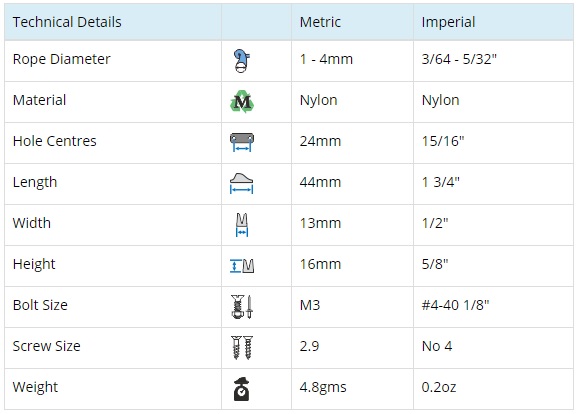The width and height of the screenshot is (579, 414).
Task: Click the green recycling Material icon
Action: click(242, 102)
